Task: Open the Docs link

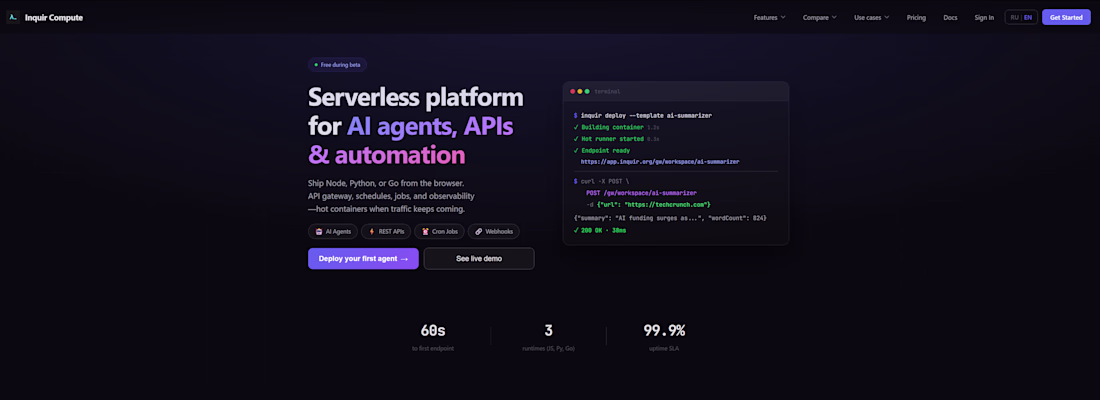Action: pos(950,18)
